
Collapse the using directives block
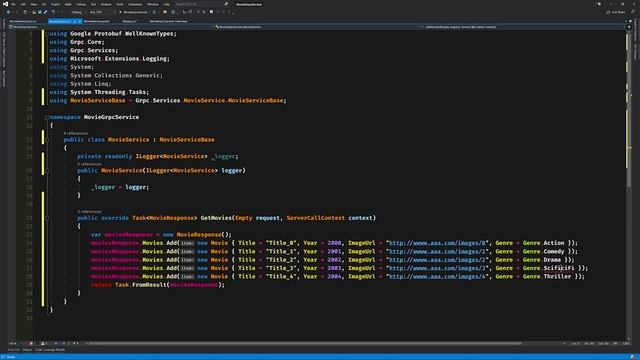[x=47, y=33]
